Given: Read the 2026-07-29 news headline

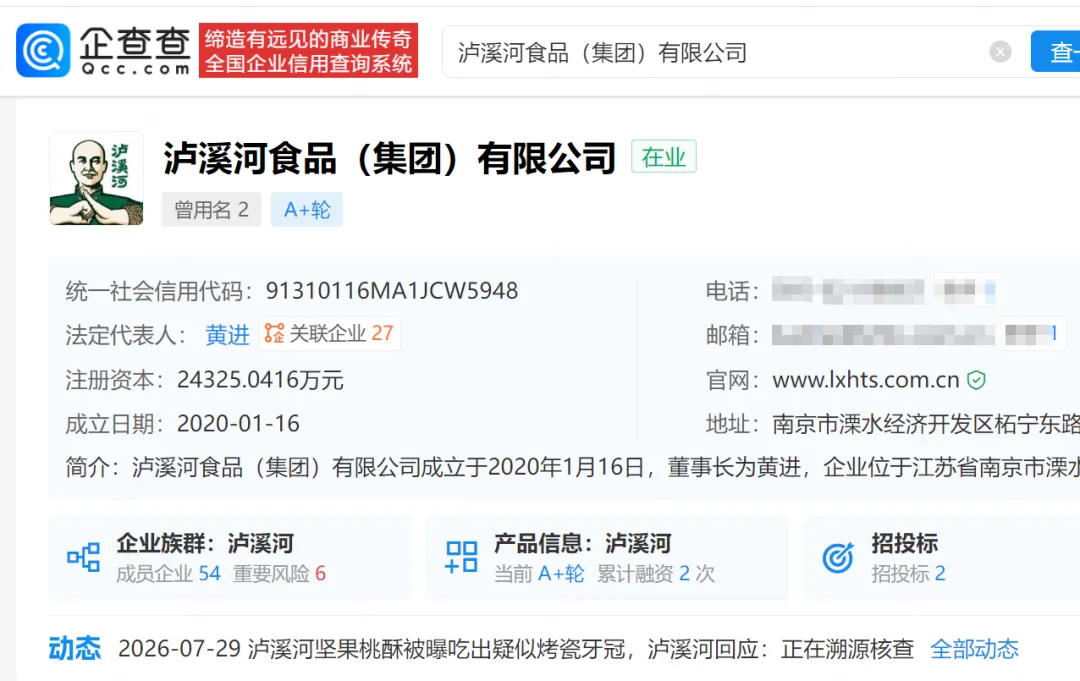Looking at the screenshot, I should coord(516,649).
